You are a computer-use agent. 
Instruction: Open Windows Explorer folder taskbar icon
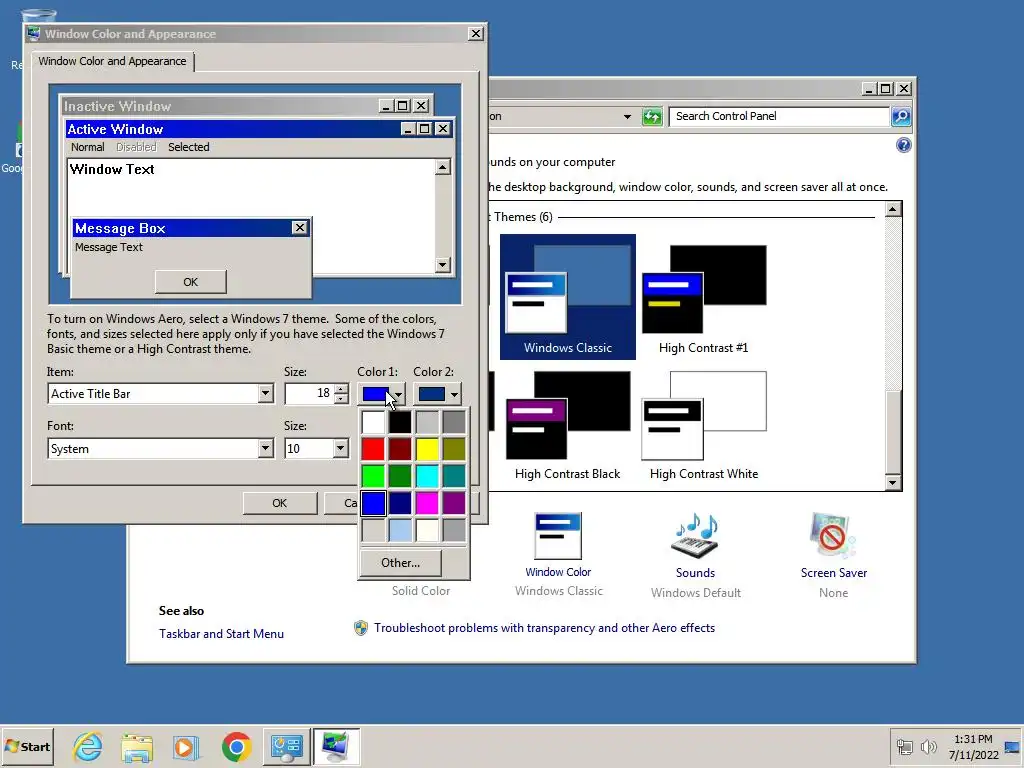[x=136, y=746]
